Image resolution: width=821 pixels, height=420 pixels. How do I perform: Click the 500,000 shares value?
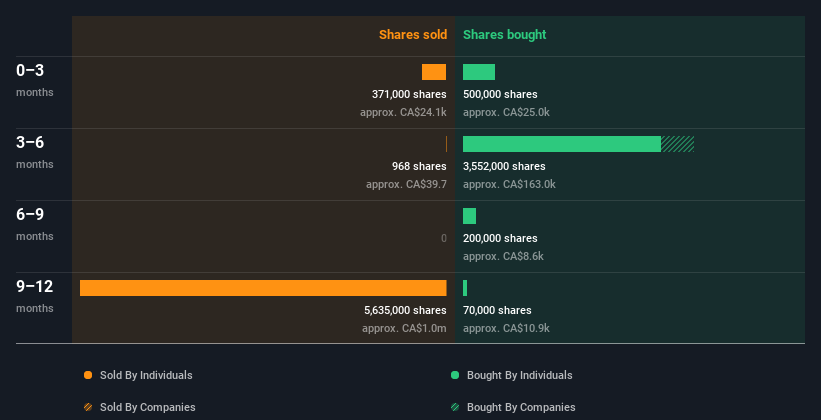point(500,94)
